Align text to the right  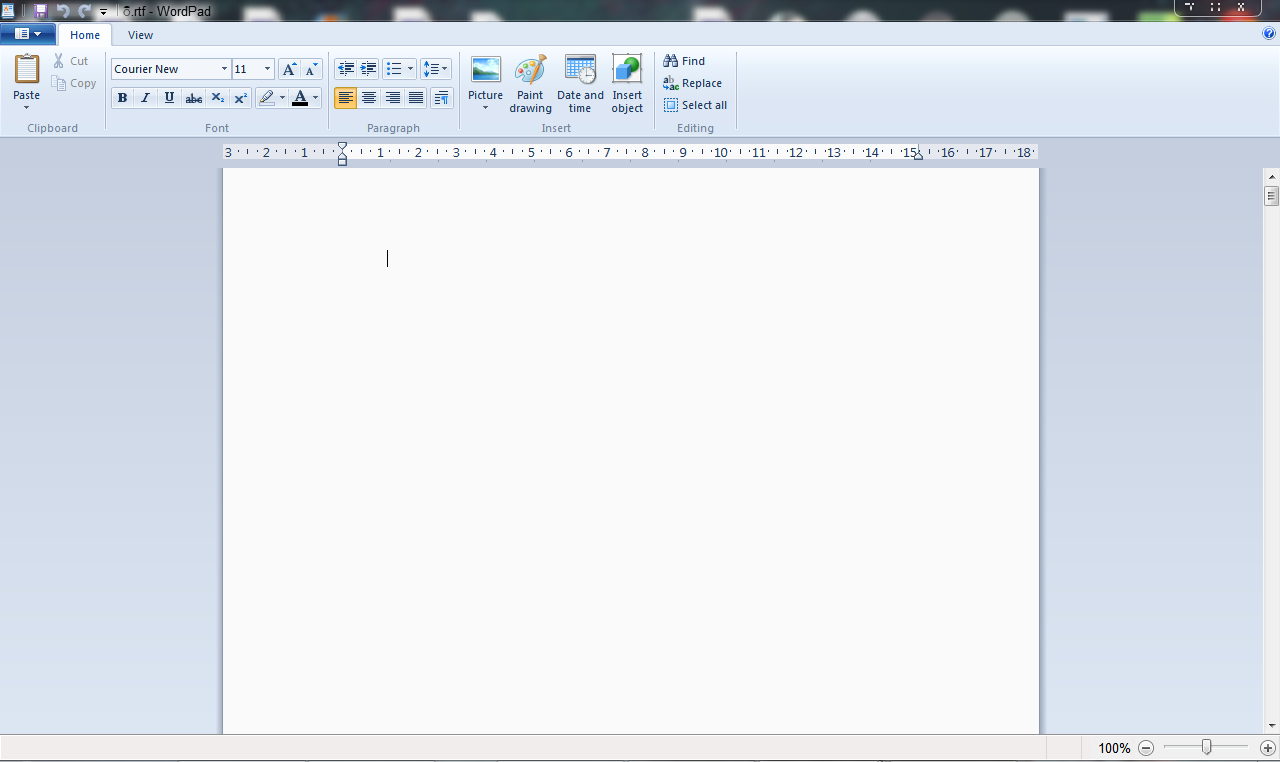[x=393, y=98]
